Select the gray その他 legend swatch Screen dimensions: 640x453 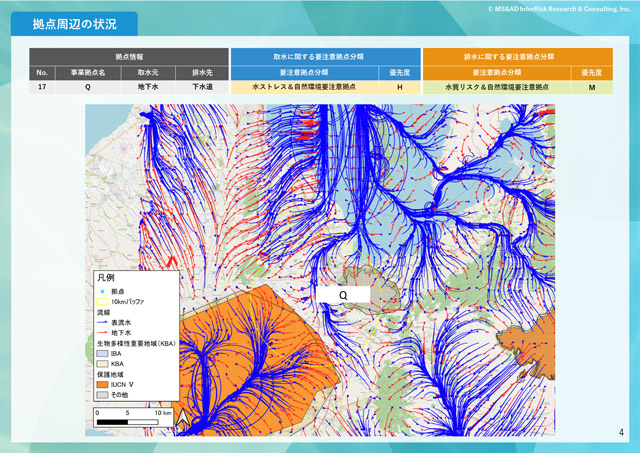(102, 395)
